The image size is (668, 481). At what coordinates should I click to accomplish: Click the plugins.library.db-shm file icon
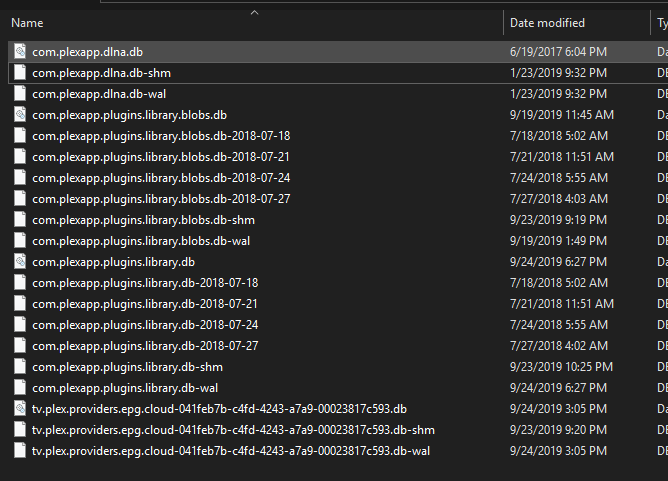[x=20, y=367]
